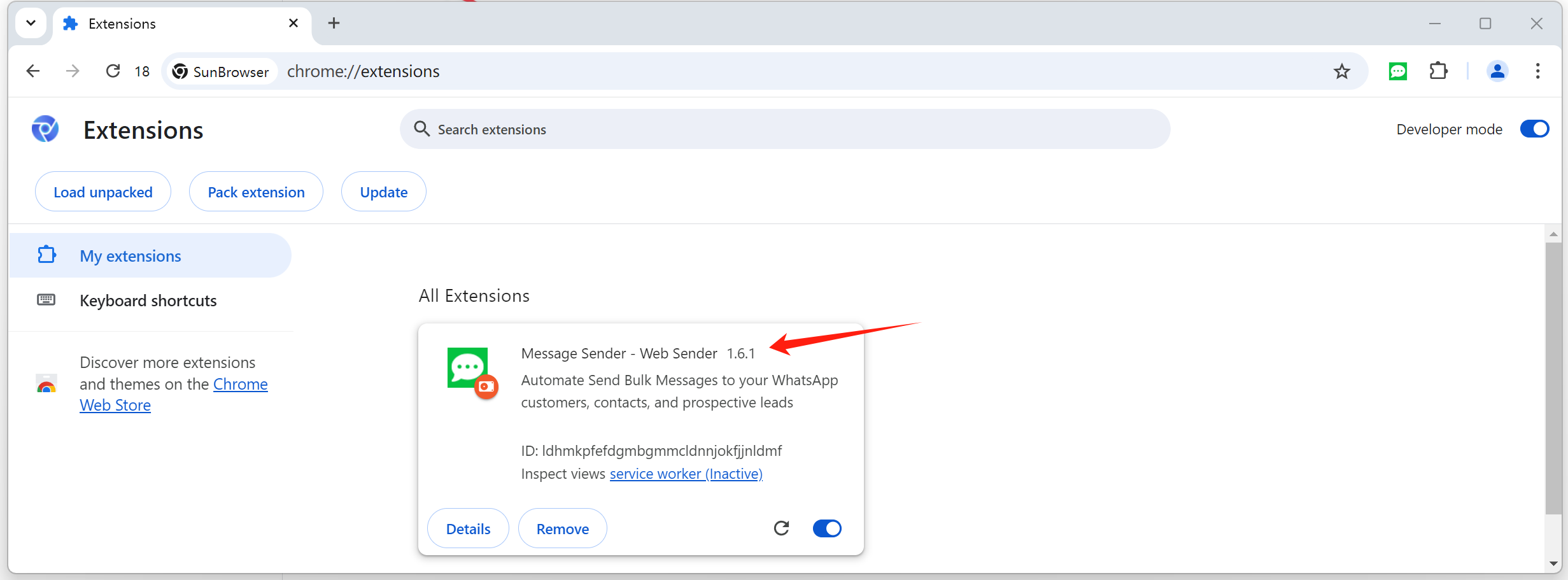Disable the Message Sender extension toggle

point(826,528)
